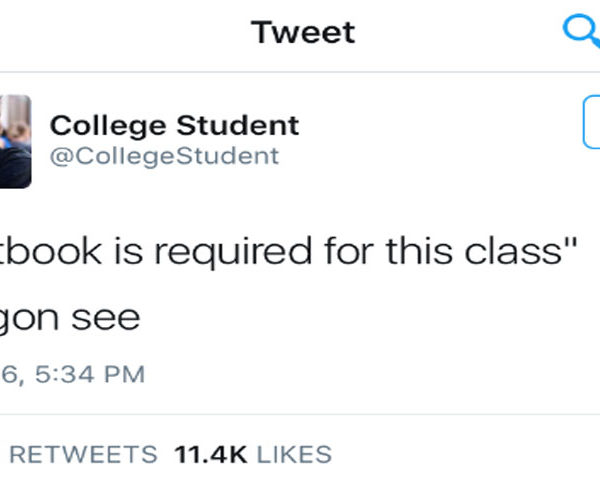
Task: View the list of RETWEETS
Action: pos(83,455)
